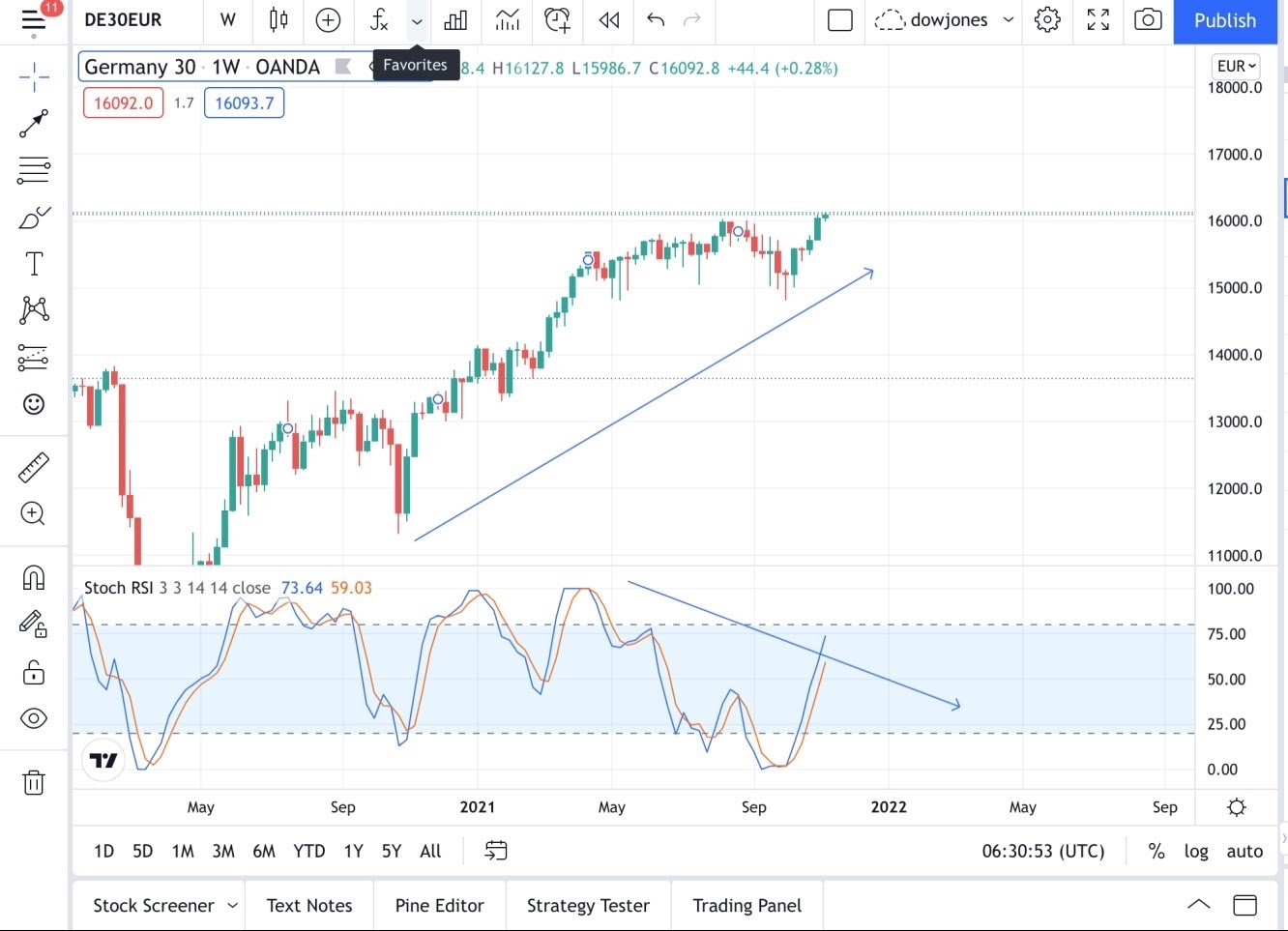The width and height of the screenshot is (1288, 931).
Task: Expand the chevron next to dowjones
Action: pyautogui.click(x=1009, y=20)
